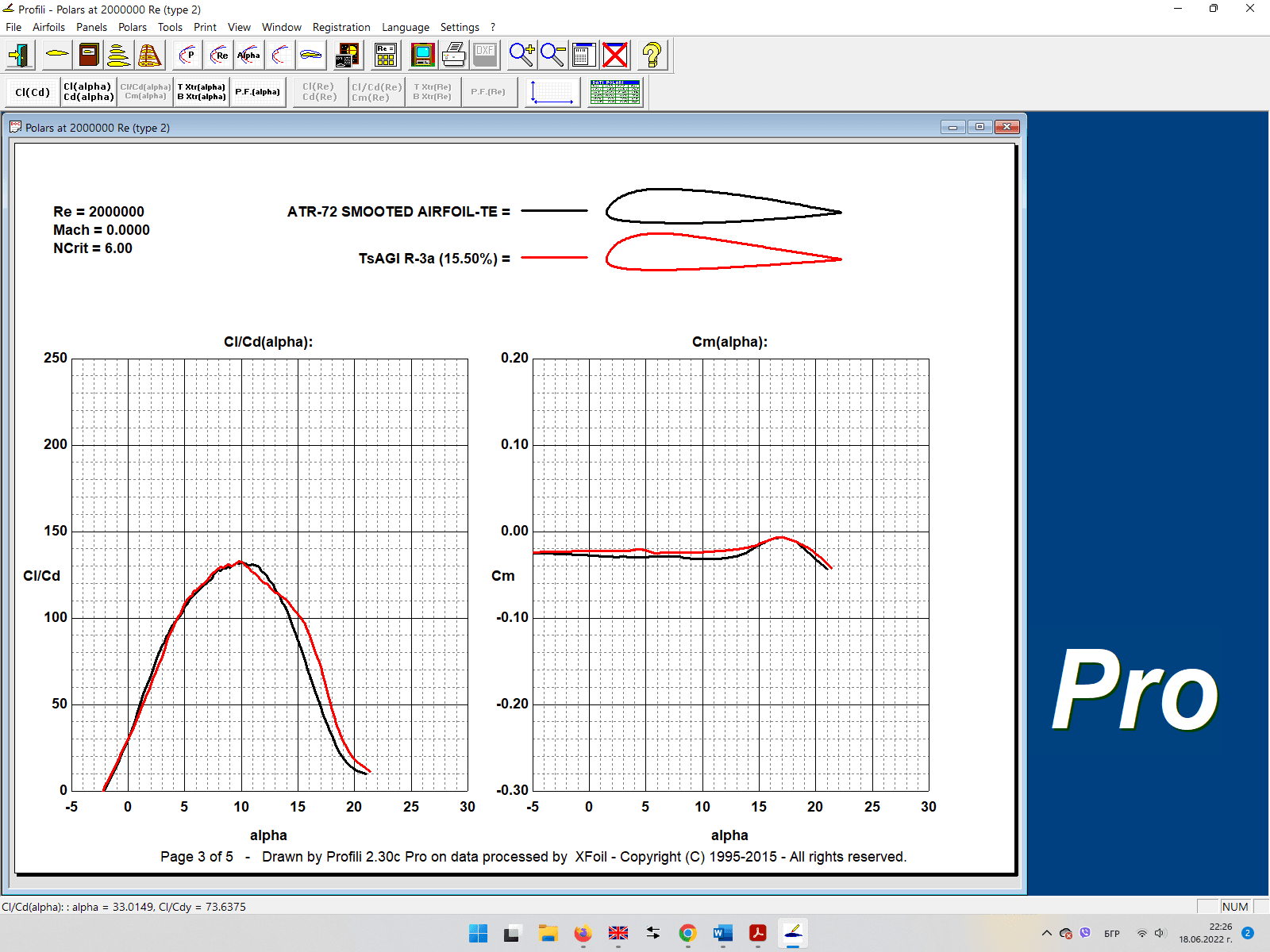Open Microsoft Word from the taskbar

point(722,933)
